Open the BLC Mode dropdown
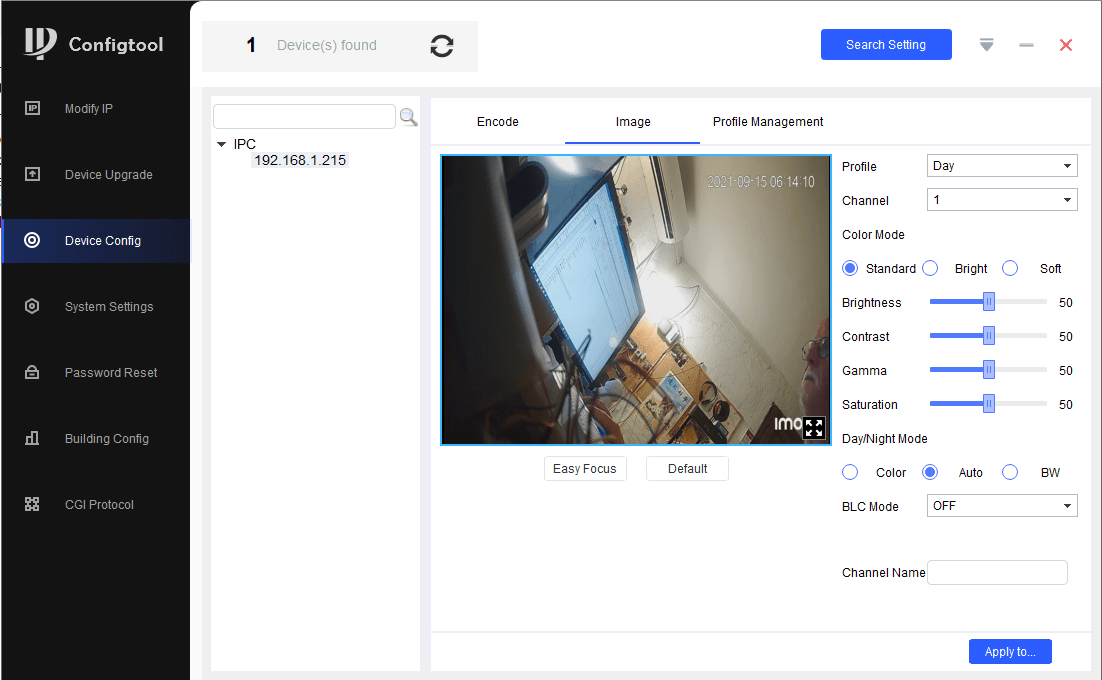Image resolution: width=1102 pixels, height=680 pixels. click(x=1001, y=506)
